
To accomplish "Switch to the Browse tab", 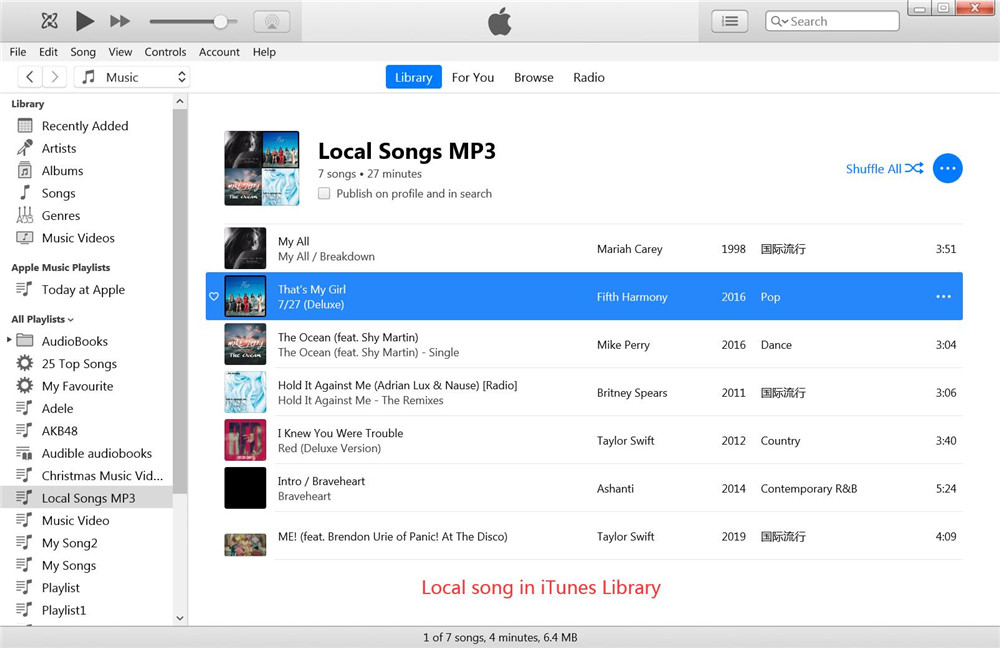I will coord(534,77).
